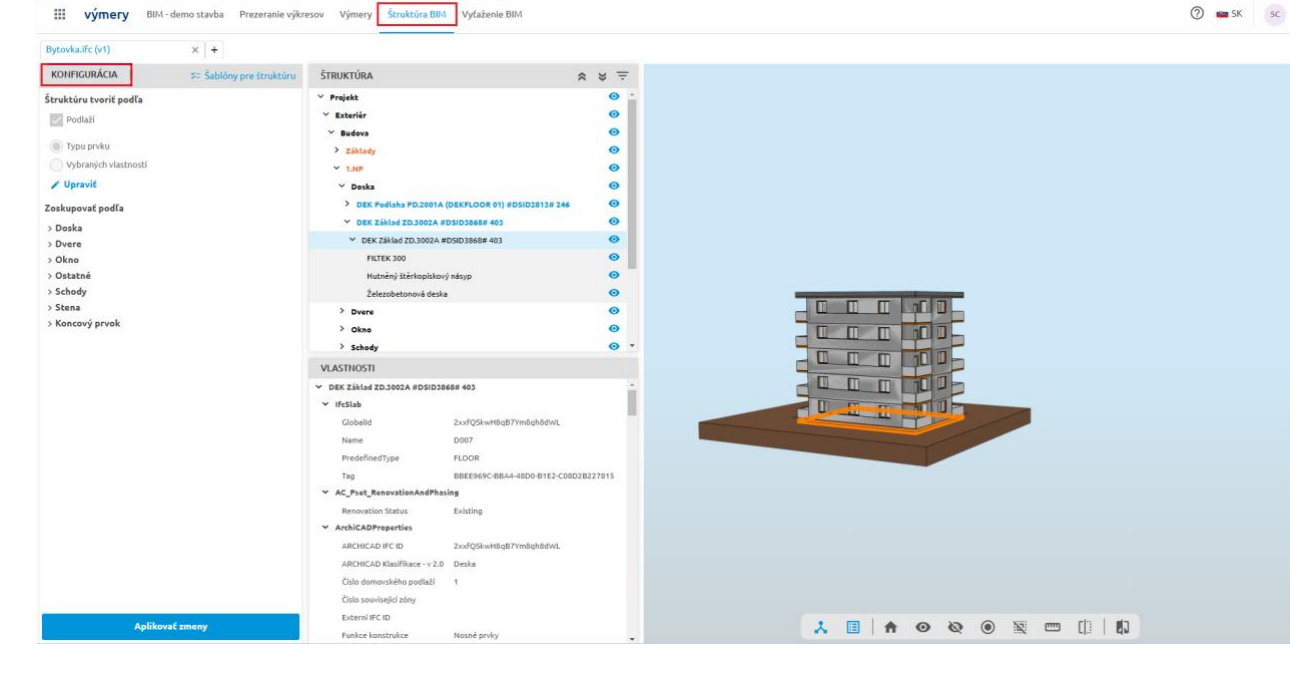
Task: Reset 3D view with home icon
Action: (x=892, y=627)
